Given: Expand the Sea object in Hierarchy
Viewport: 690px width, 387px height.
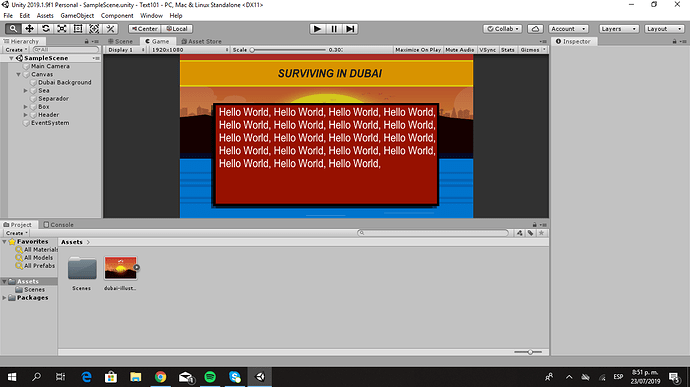Looking at the screenshot, I should [26, 91].
